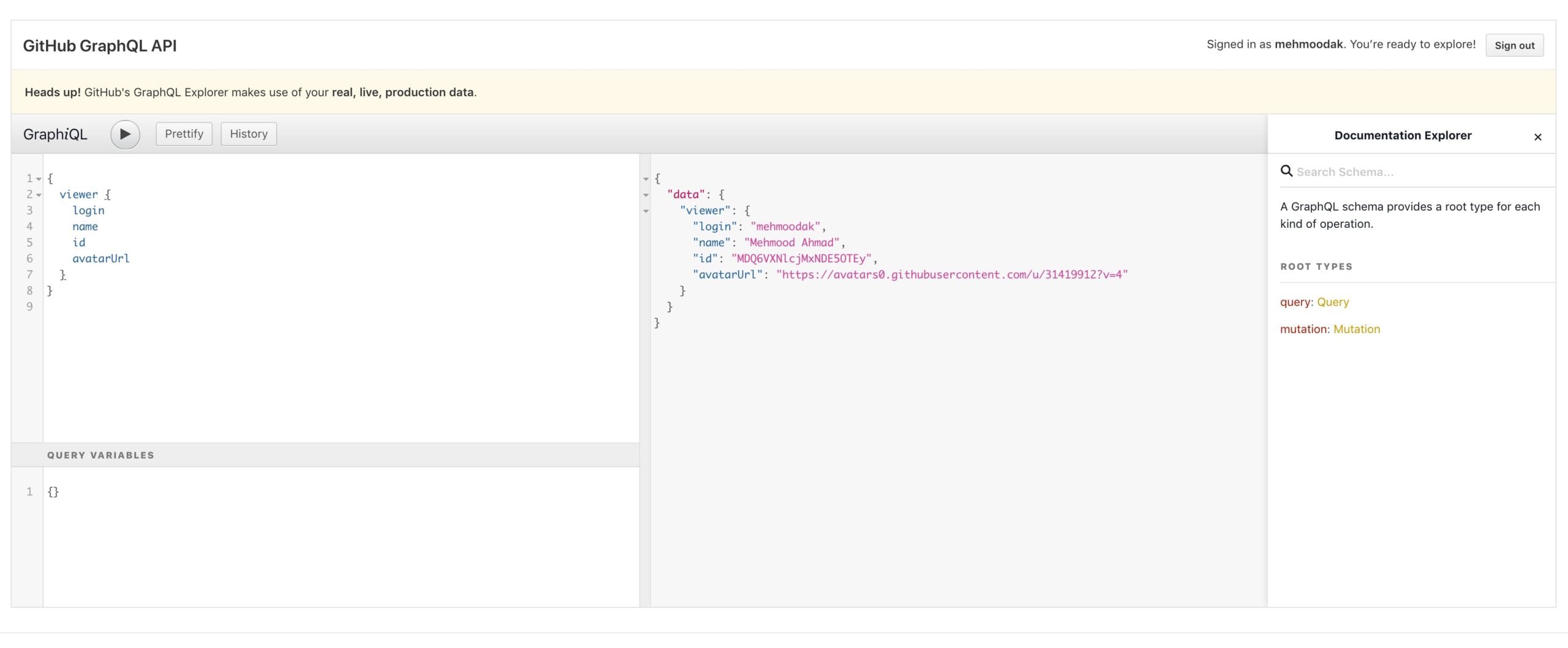This screenshot has width=1568, height=648.
Task: Click the Documentation Explorer title
Action: (x=1403, y=135)
